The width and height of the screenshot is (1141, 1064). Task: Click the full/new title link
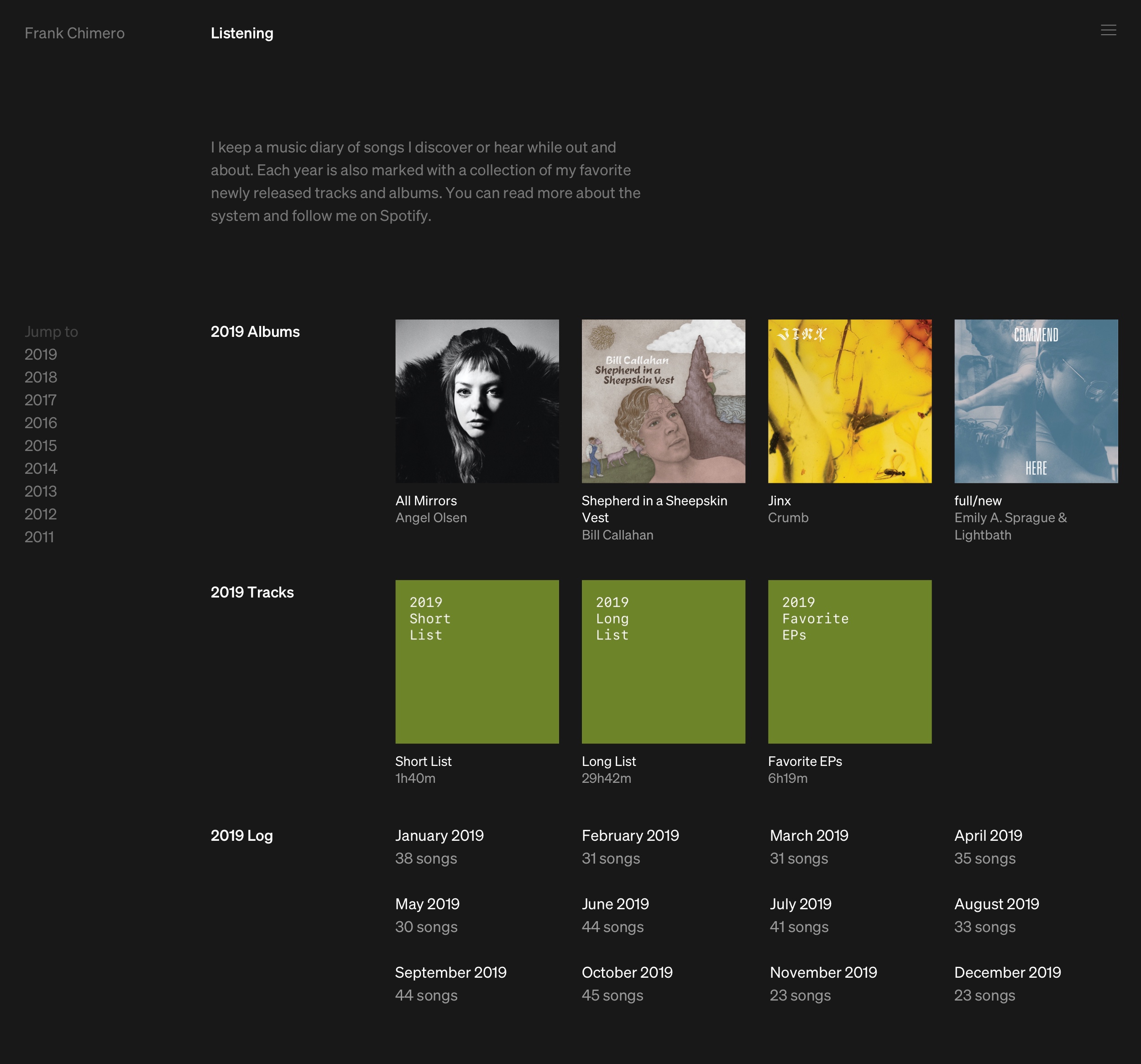point(978,501)
